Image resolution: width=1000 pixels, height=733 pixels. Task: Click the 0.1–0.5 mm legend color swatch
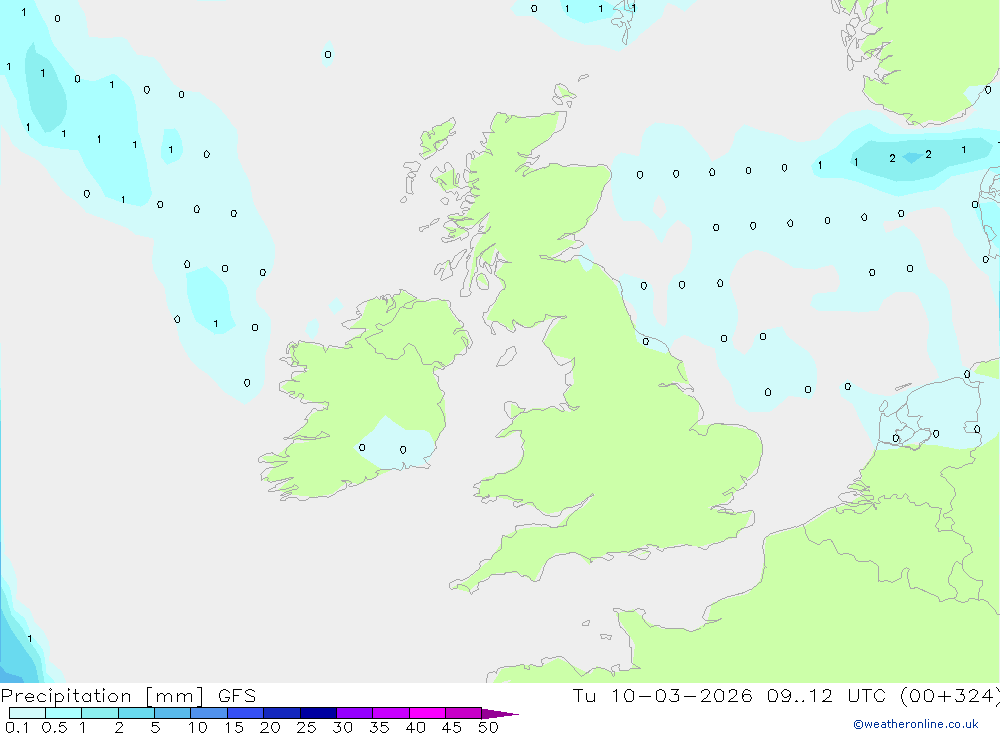coord(27,713)
